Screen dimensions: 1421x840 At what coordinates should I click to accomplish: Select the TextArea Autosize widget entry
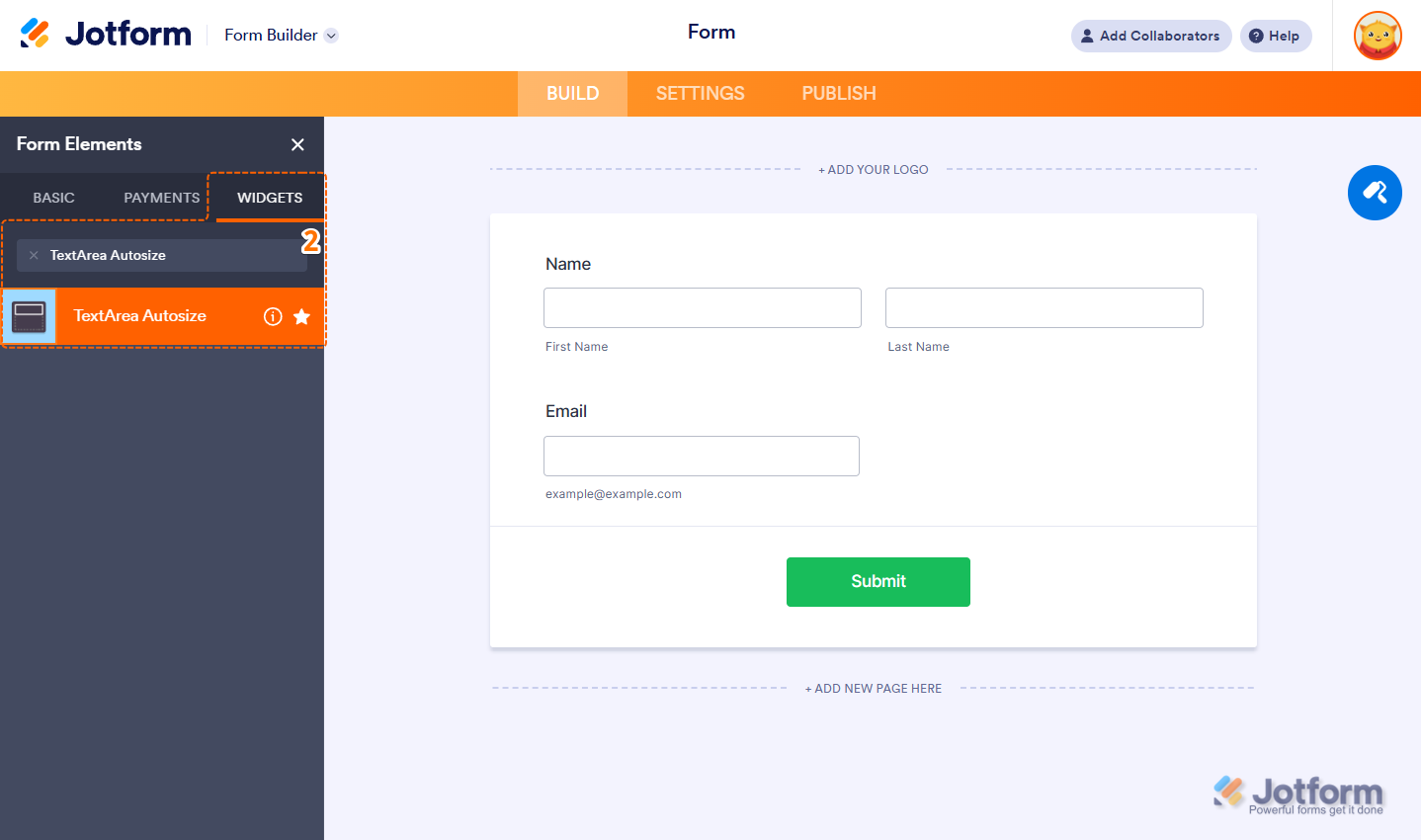[x=138, y=316]
